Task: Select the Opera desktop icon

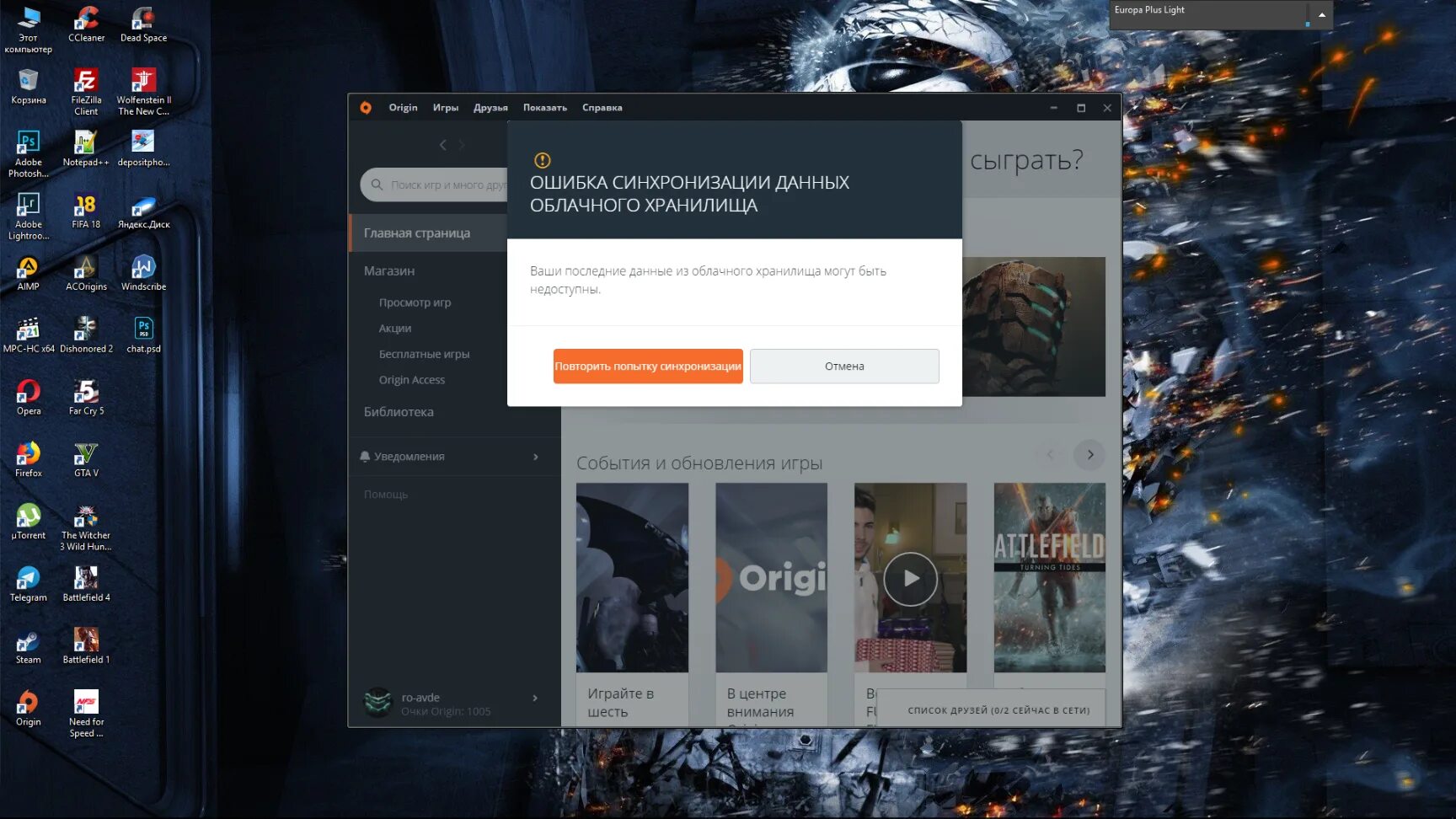Action: 29,398
